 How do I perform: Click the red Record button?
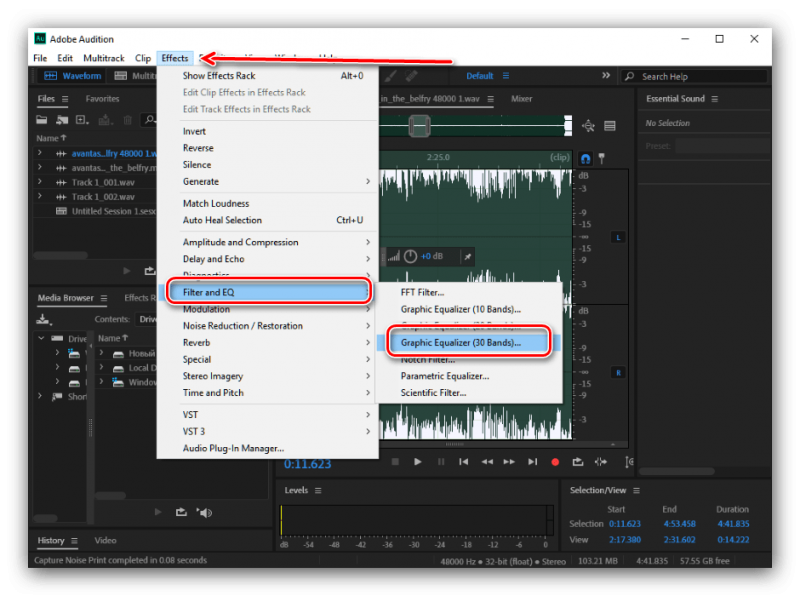coord(555,462)
